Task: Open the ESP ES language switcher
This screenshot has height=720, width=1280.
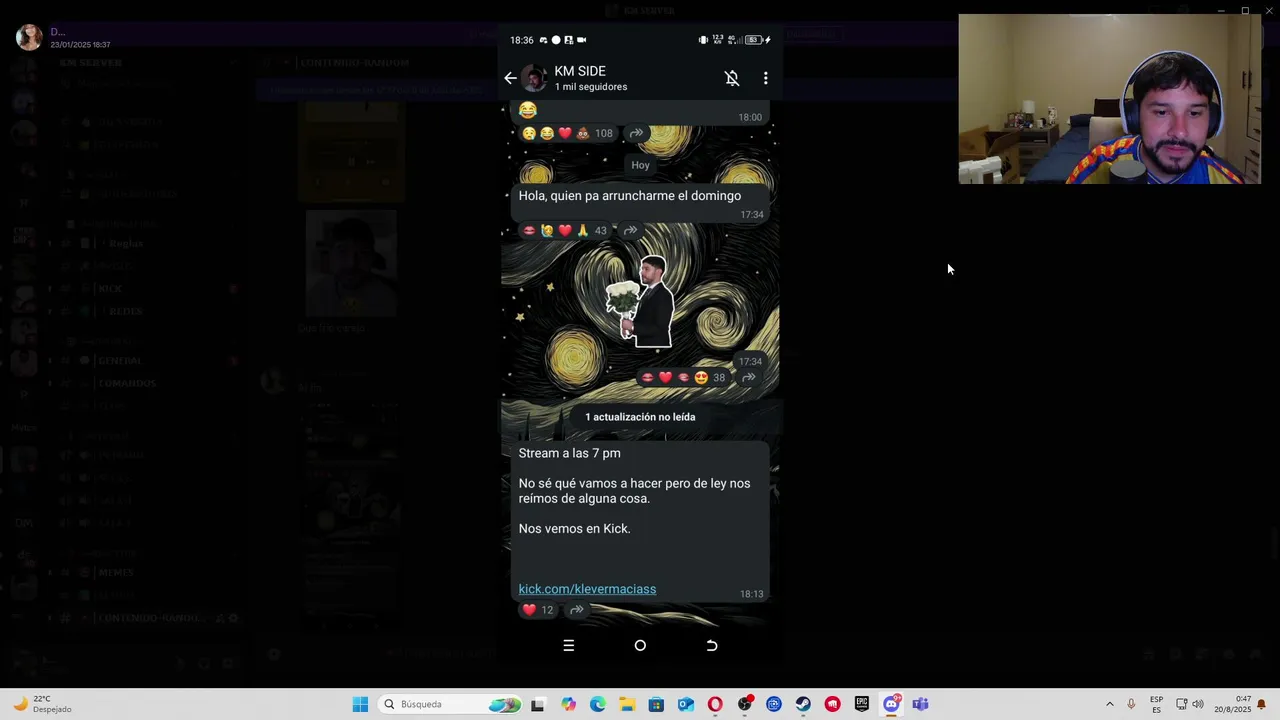Action: tap(1156, 704)
